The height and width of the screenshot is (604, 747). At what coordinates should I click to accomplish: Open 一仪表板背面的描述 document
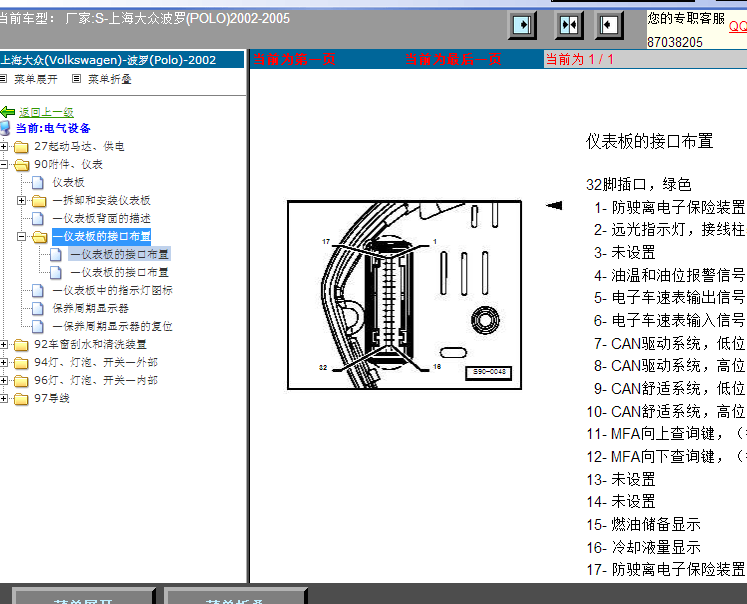[101, 219]
